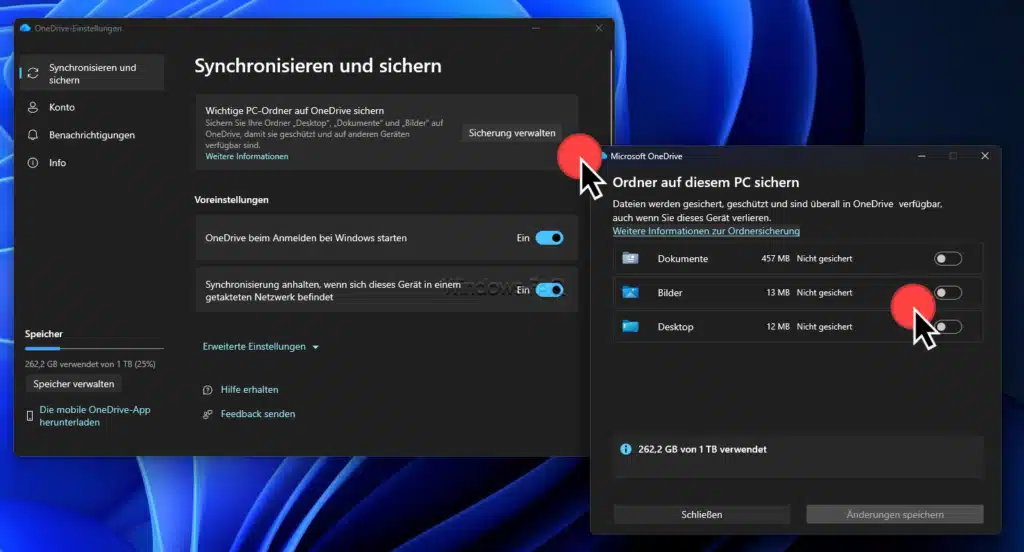Click the 13 MB size value
The image size is (1024, 552).
778,293
